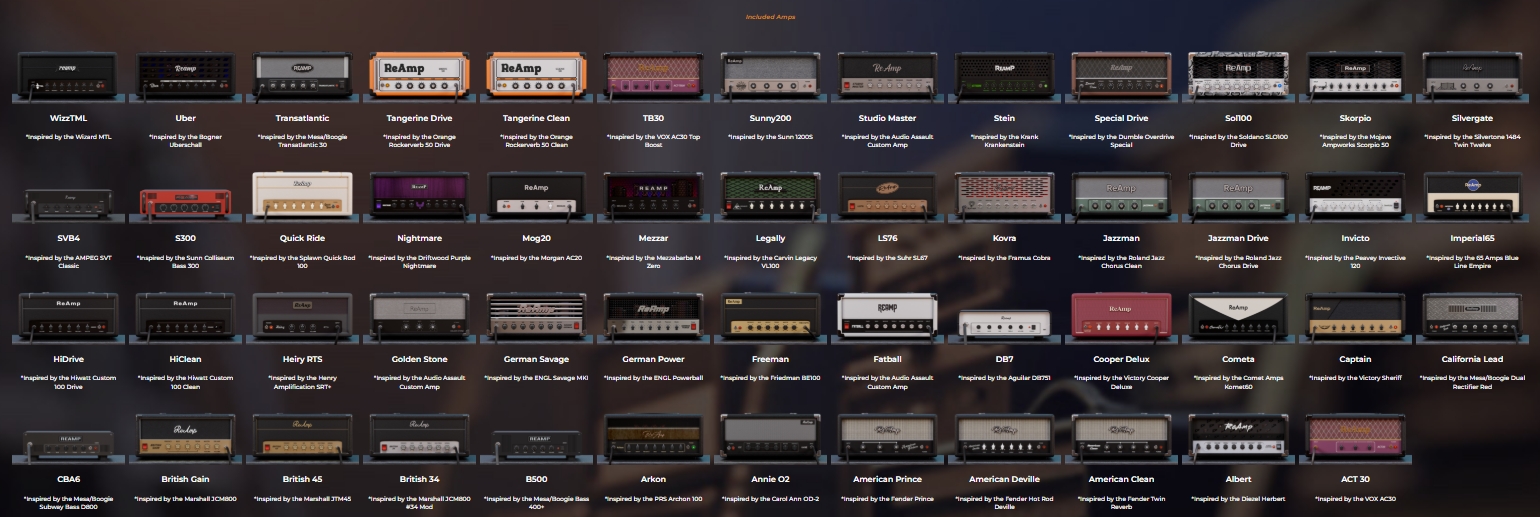This screenshot has height=517, width=1540.
Task: Select the green Legally amp head
Action: (x=770, y=195)
